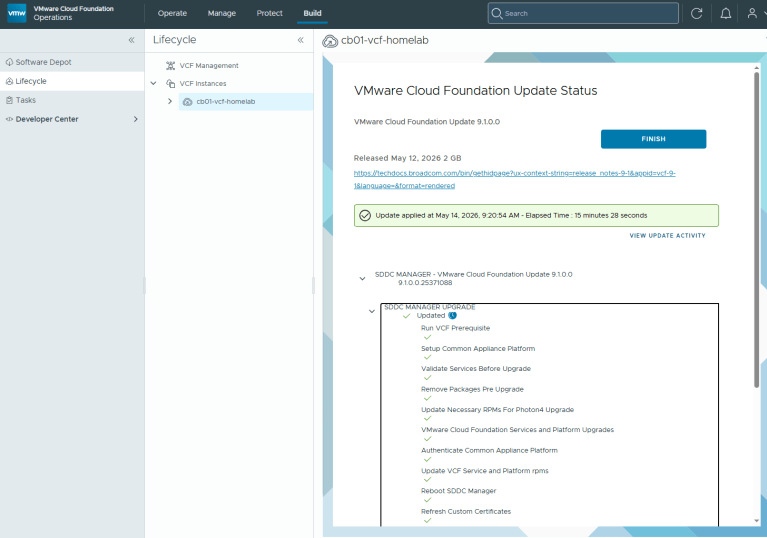Go to Software Depot
This screenshot has height=538, width=767.
point(44,62)
